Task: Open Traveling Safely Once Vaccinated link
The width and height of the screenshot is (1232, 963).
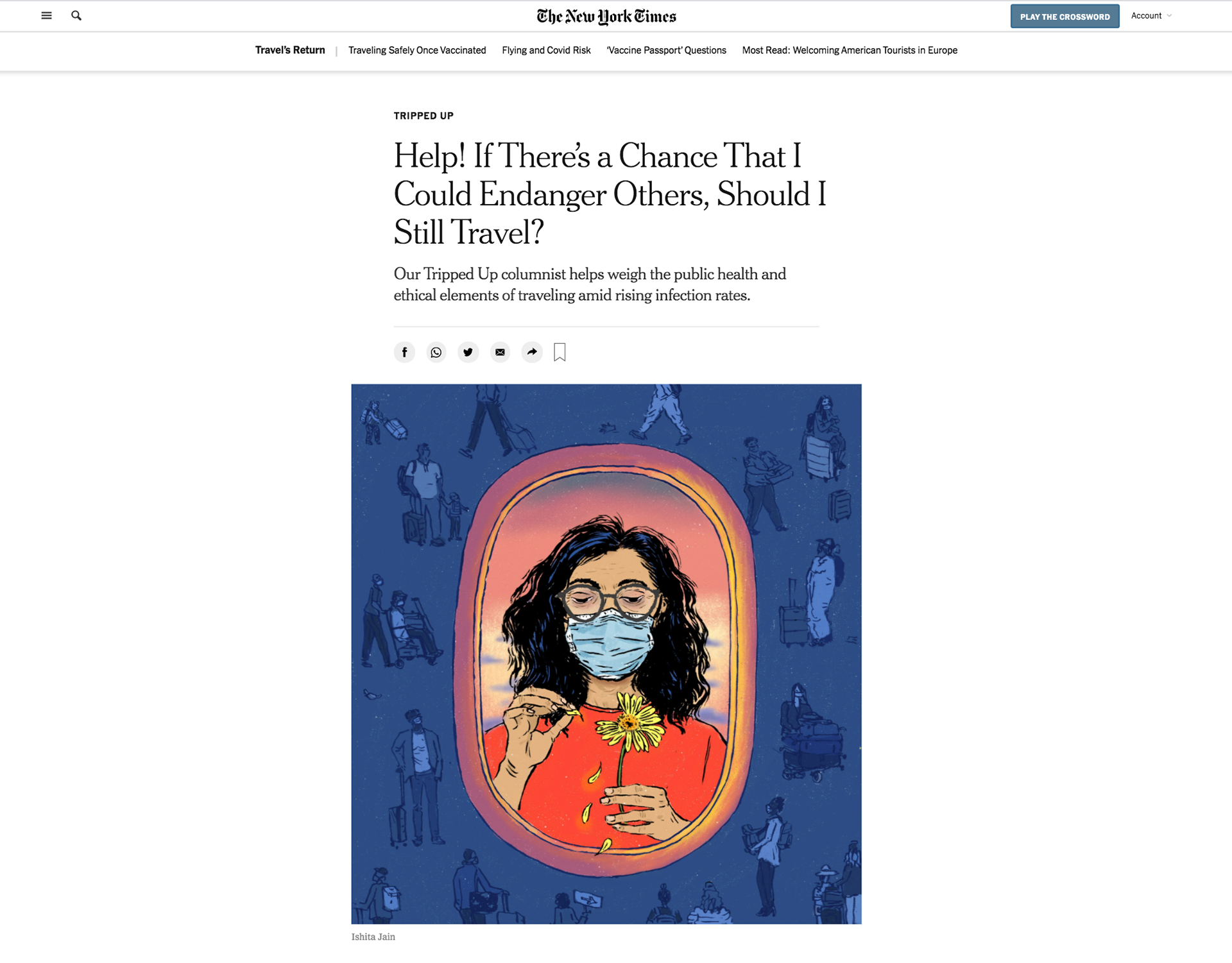Action: pyautogui.click(x=417, y=50)
